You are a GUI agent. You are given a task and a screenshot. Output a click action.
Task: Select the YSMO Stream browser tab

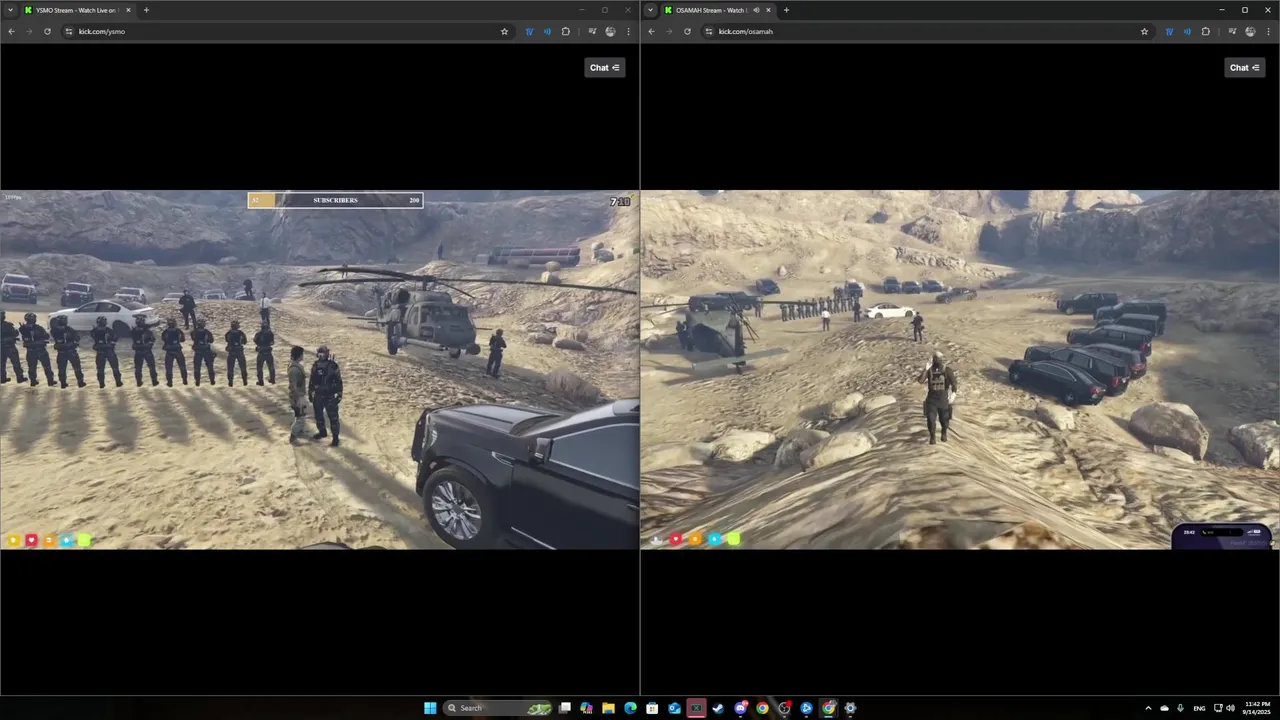point(77,10)
